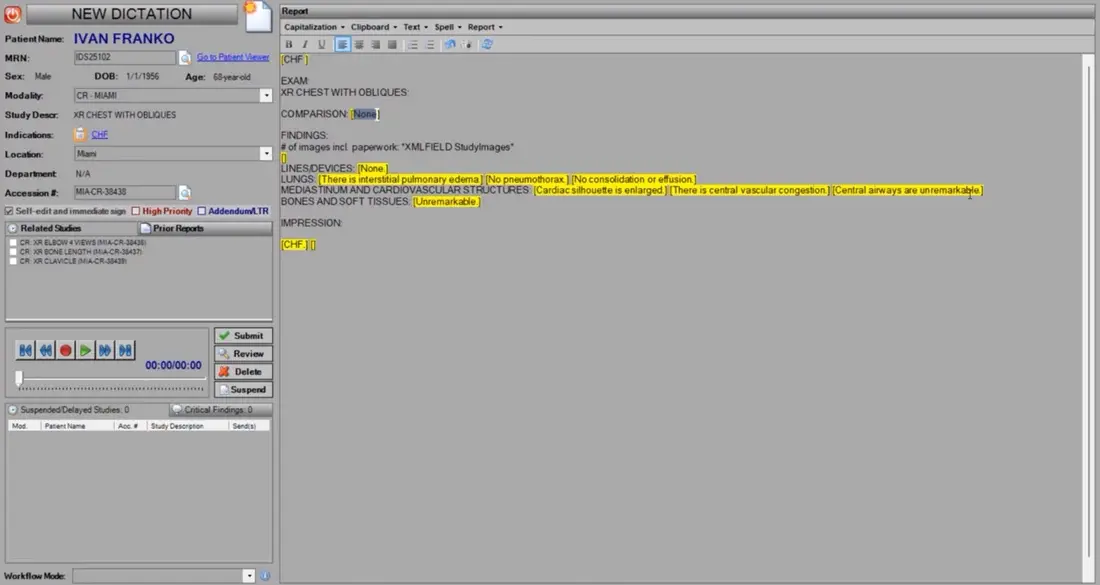Align report text left
The width and height of the screenshot is (1100, 585).
(342, 44)
